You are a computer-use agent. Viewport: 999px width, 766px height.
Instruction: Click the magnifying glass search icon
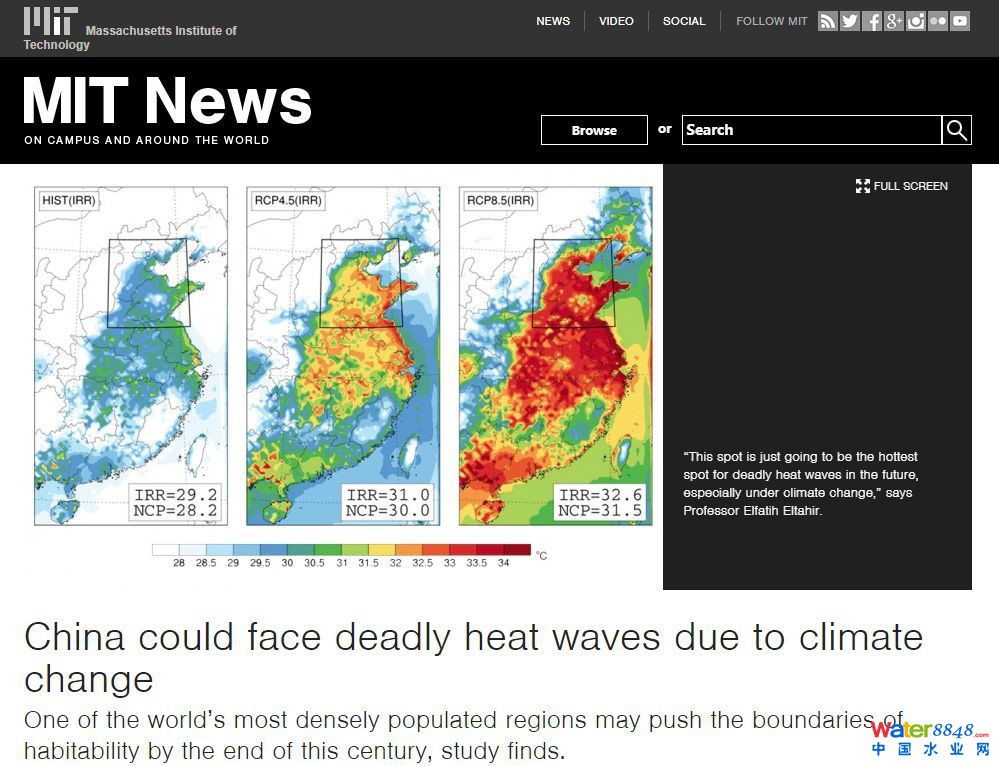click(x=957, y=130)
